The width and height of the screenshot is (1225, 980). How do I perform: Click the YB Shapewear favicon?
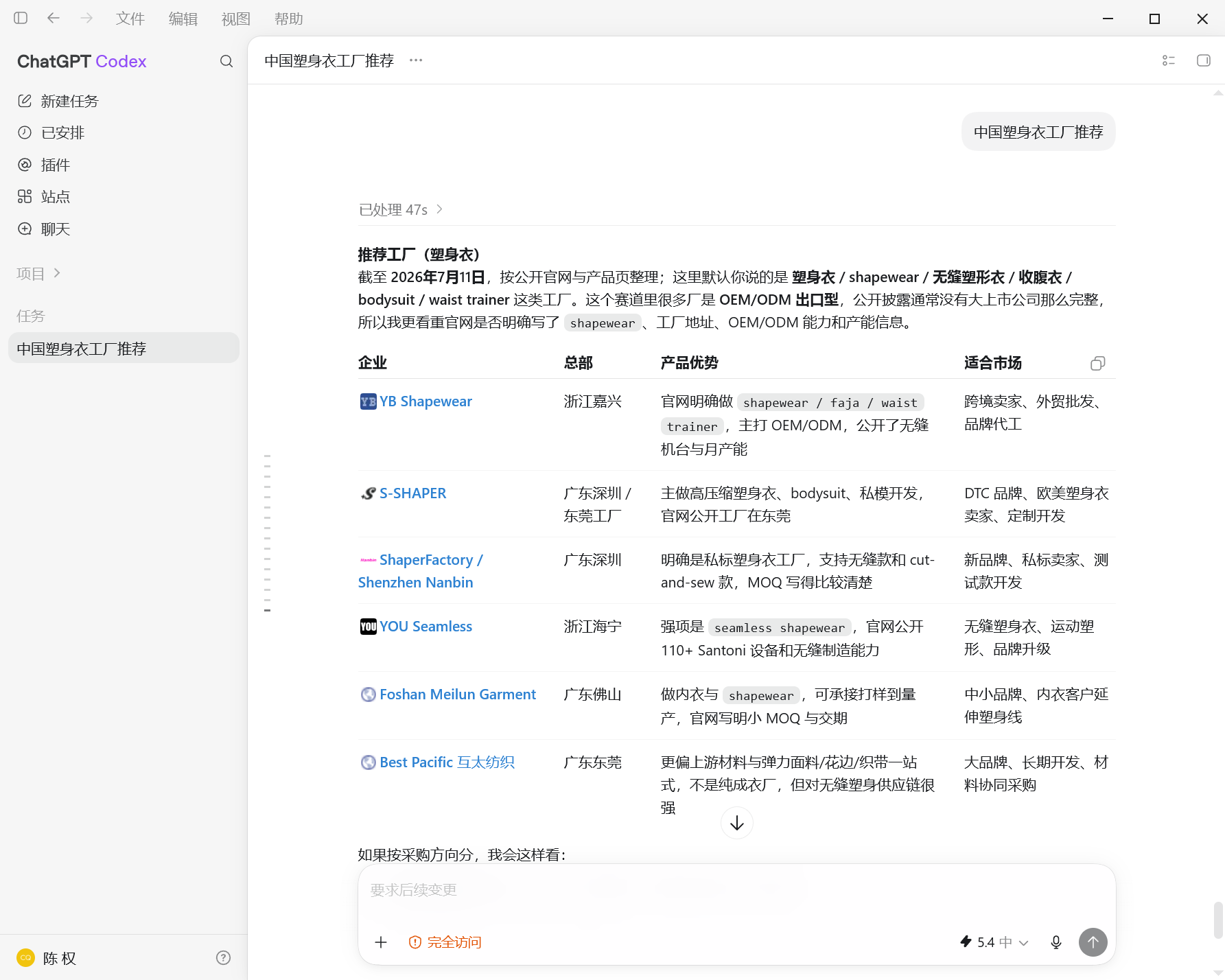click(x=368, y=401)
